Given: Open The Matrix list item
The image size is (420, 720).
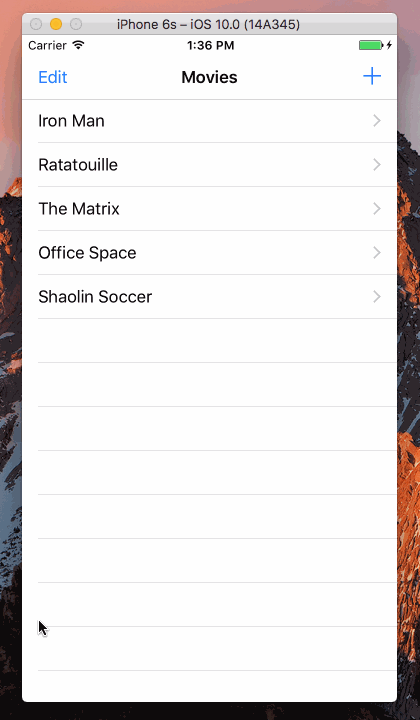Looking at the screenshot, I should (209, 208).
